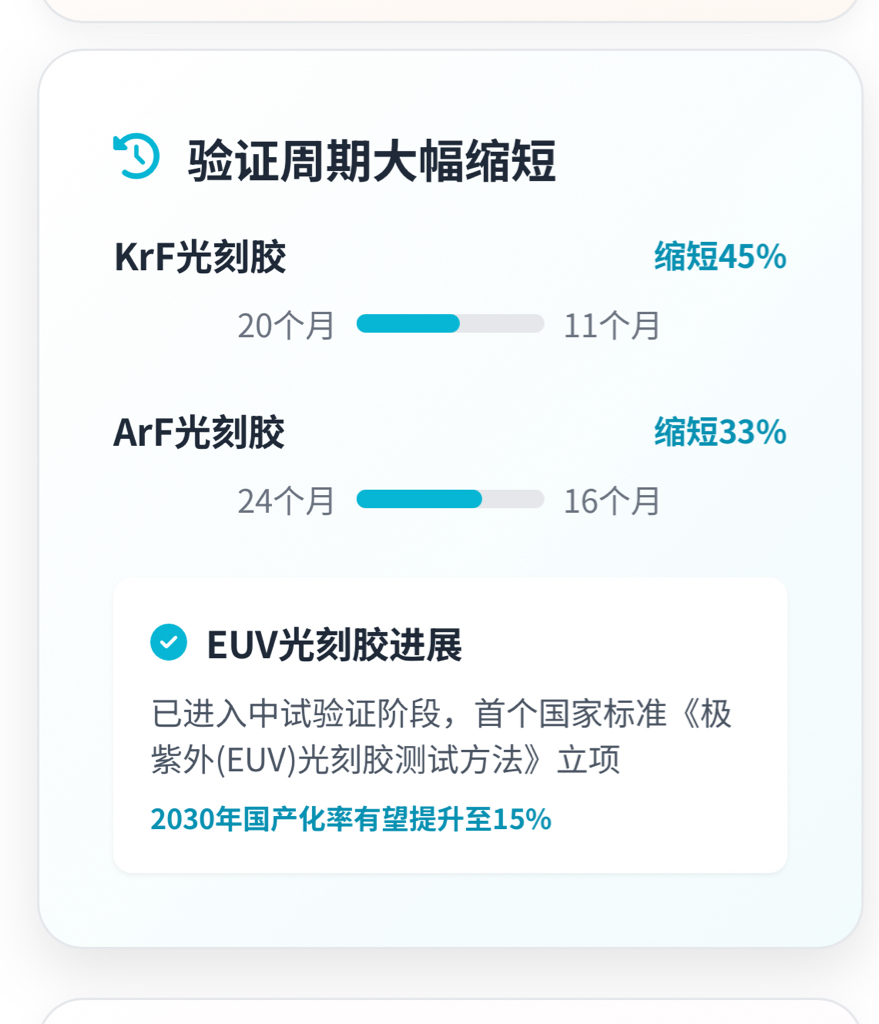This screenshot has width=879, height=1024.
Task: Click the grey unfilled part of KrF bar
Action: pos(502,323)
